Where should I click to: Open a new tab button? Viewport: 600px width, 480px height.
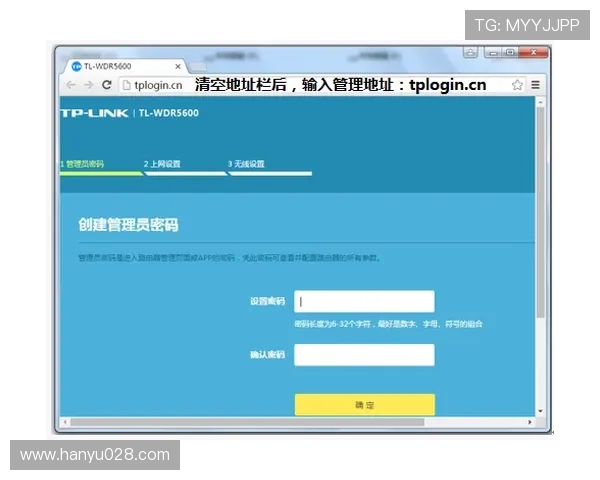tap(198, 67)
